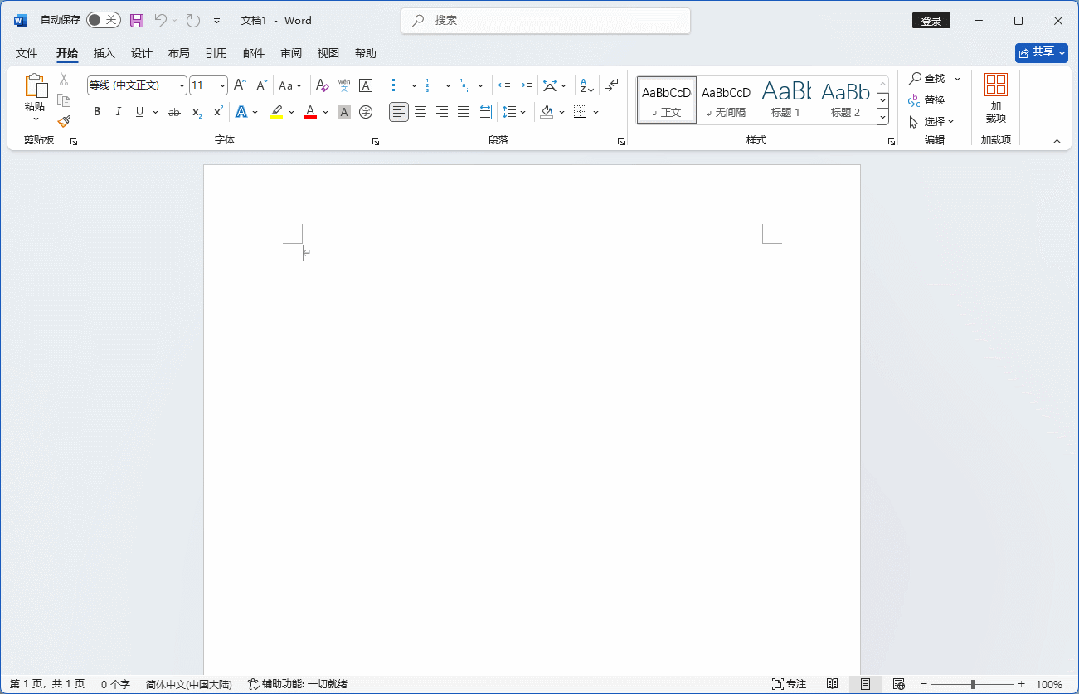Clear all formatting using the eraser A icon

point(322,85)
